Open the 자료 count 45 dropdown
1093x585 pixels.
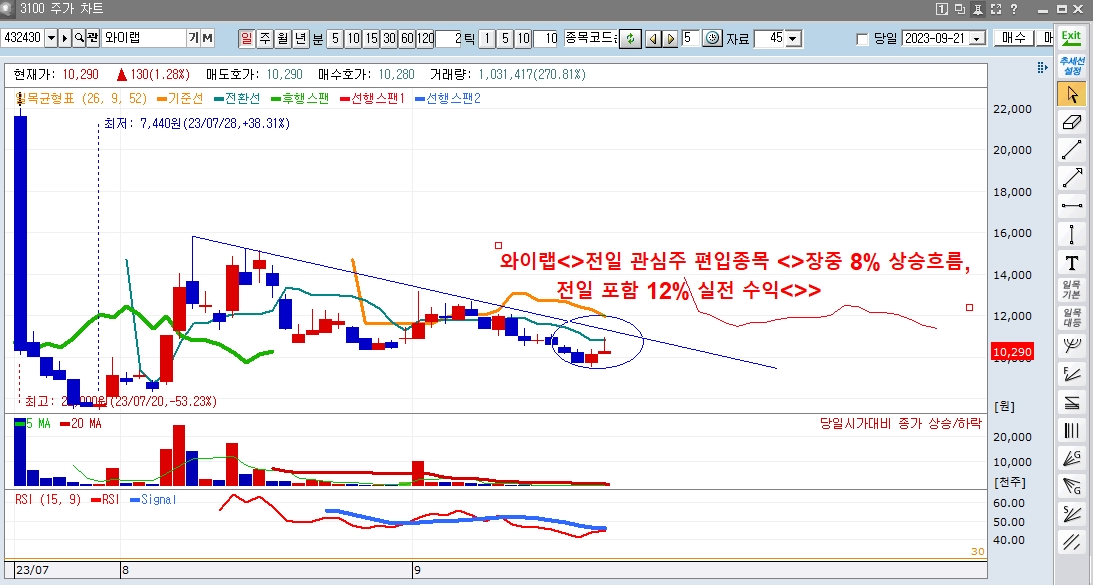[793, 38]
